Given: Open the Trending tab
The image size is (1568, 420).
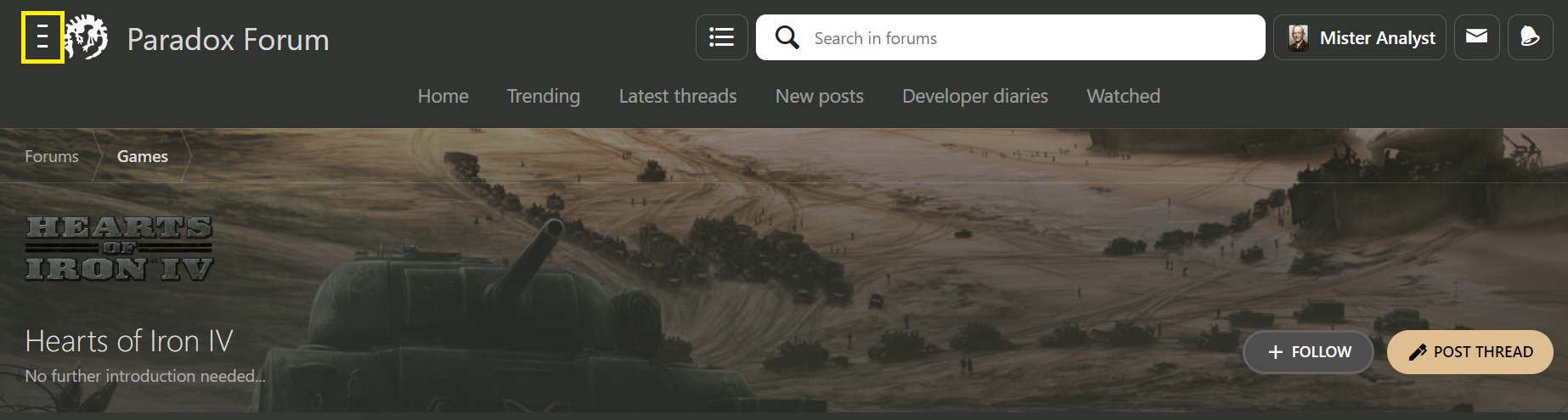Looking at the screenshot, I should [x=544, y=96].
